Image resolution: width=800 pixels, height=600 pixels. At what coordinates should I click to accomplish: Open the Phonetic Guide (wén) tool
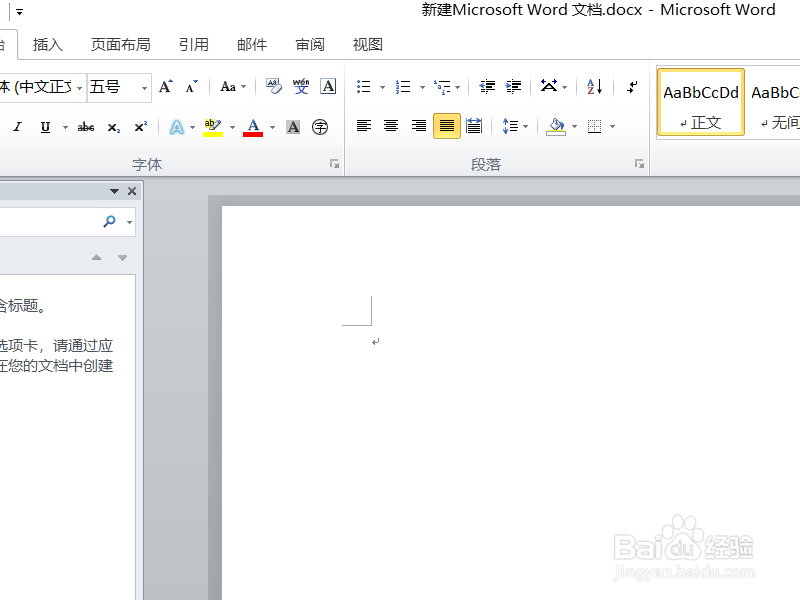[301, 86]
